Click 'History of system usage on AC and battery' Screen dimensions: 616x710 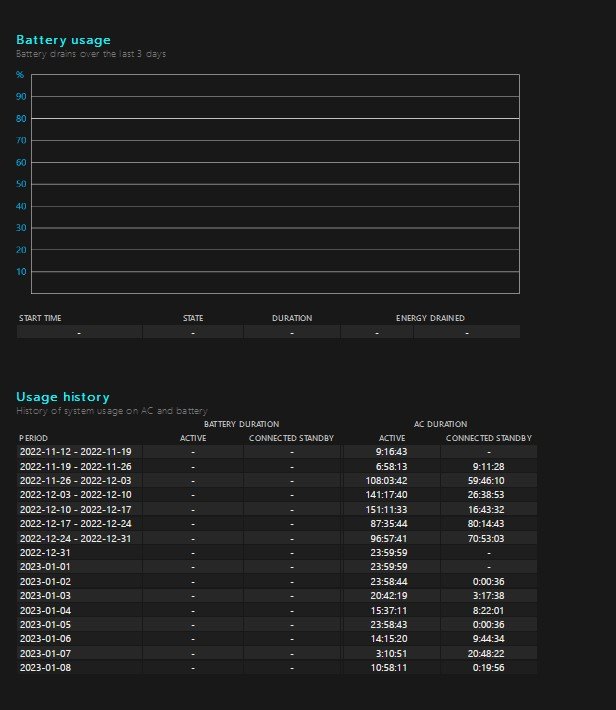tap(112, 411)
